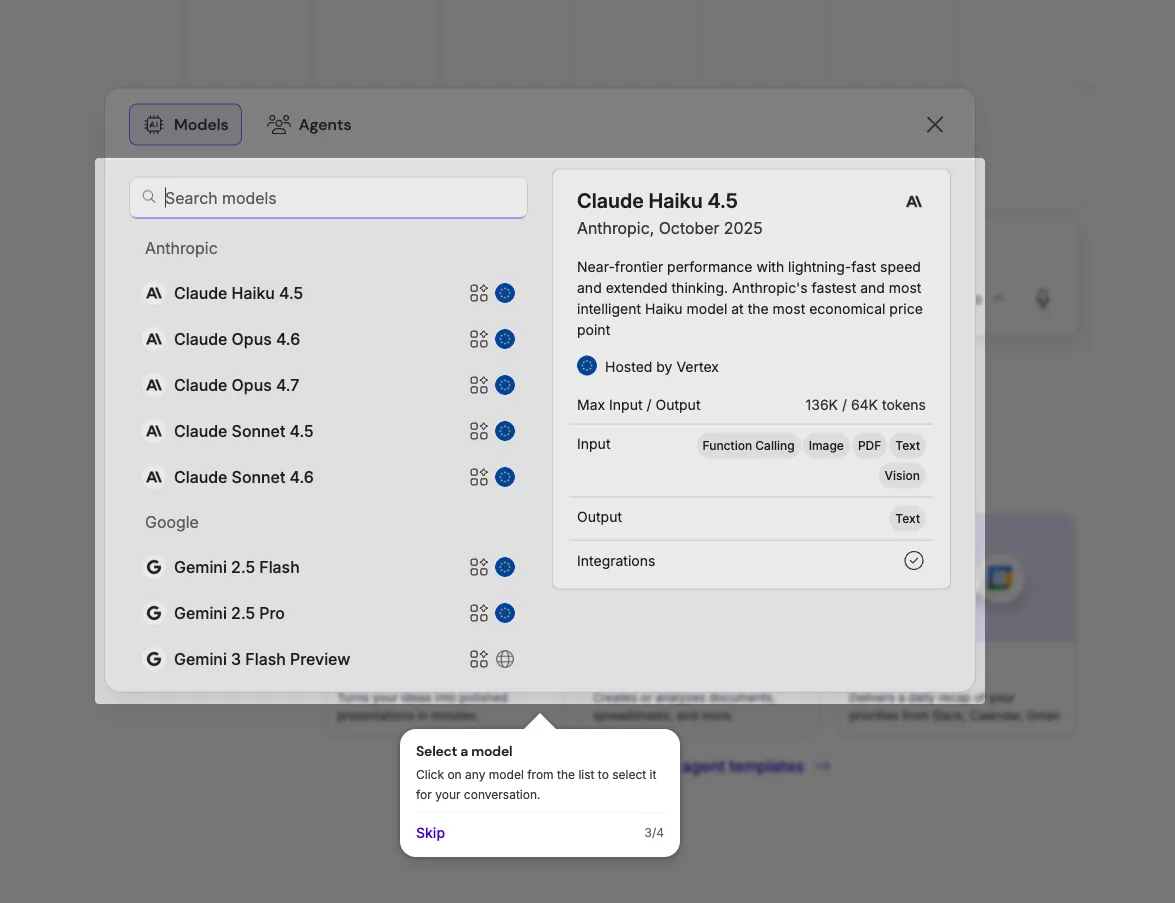Click the Function Calling input tag
1175x903 pixels.
748,445
